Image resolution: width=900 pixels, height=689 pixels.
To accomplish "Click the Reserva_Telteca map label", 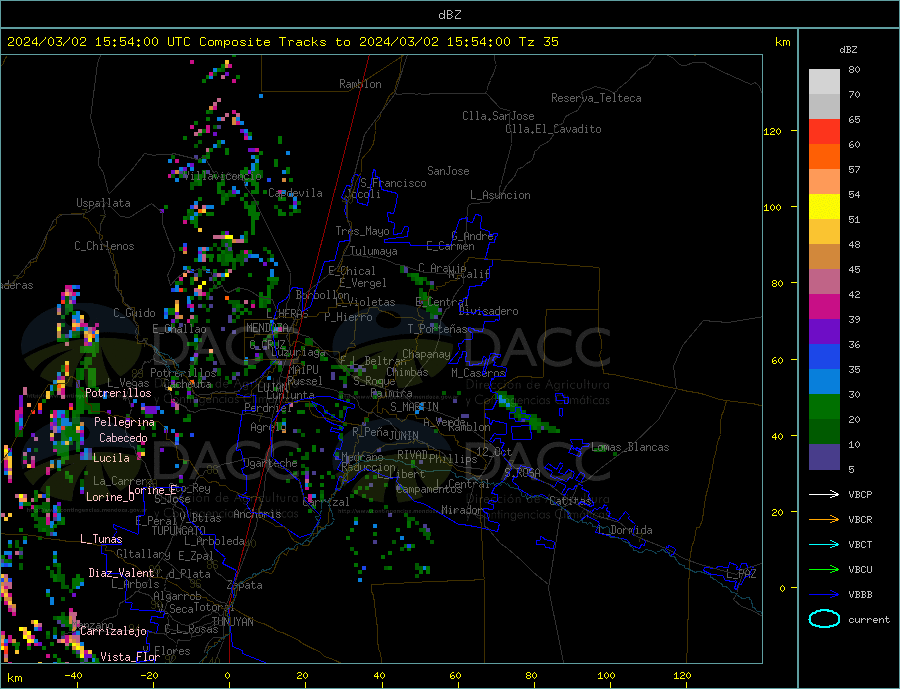I will click(596, 98).
